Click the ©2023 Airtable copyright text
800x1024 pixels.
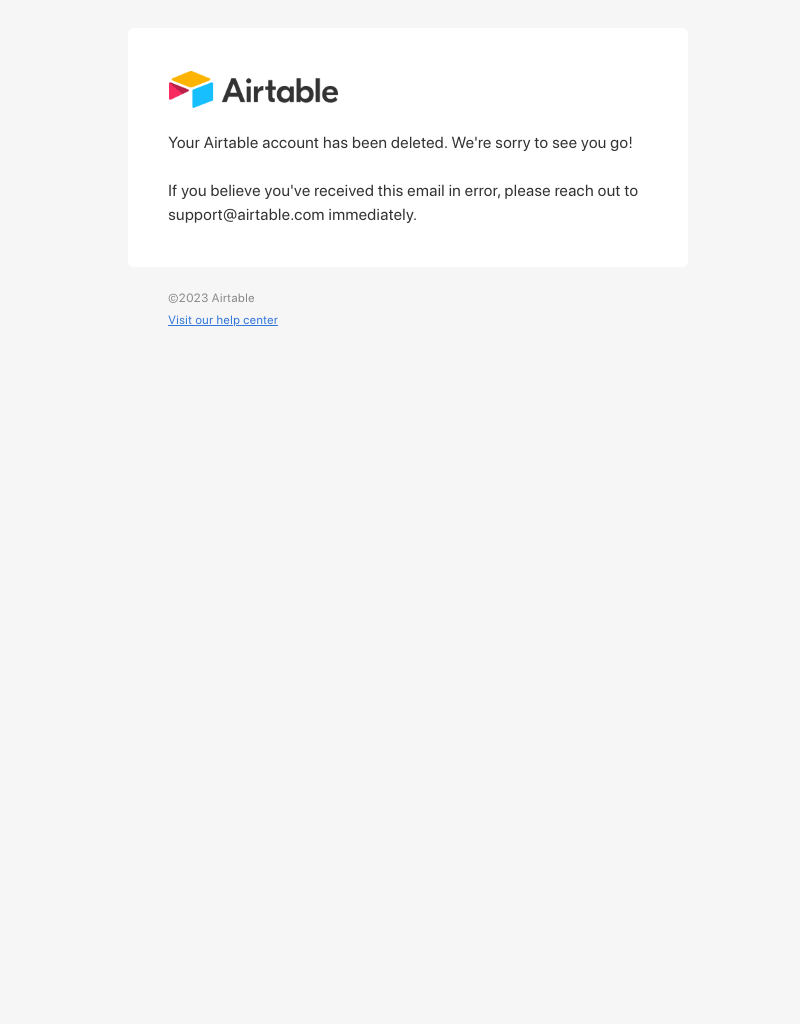click(x=211, y=298)
